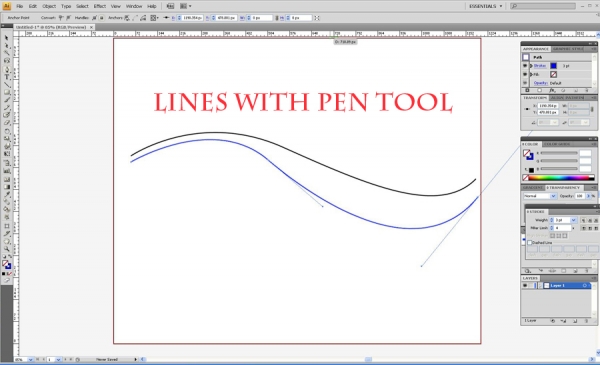This screenshot has height=365, width=600.
Task: Select the Scale tool
Action: point(7,139)
